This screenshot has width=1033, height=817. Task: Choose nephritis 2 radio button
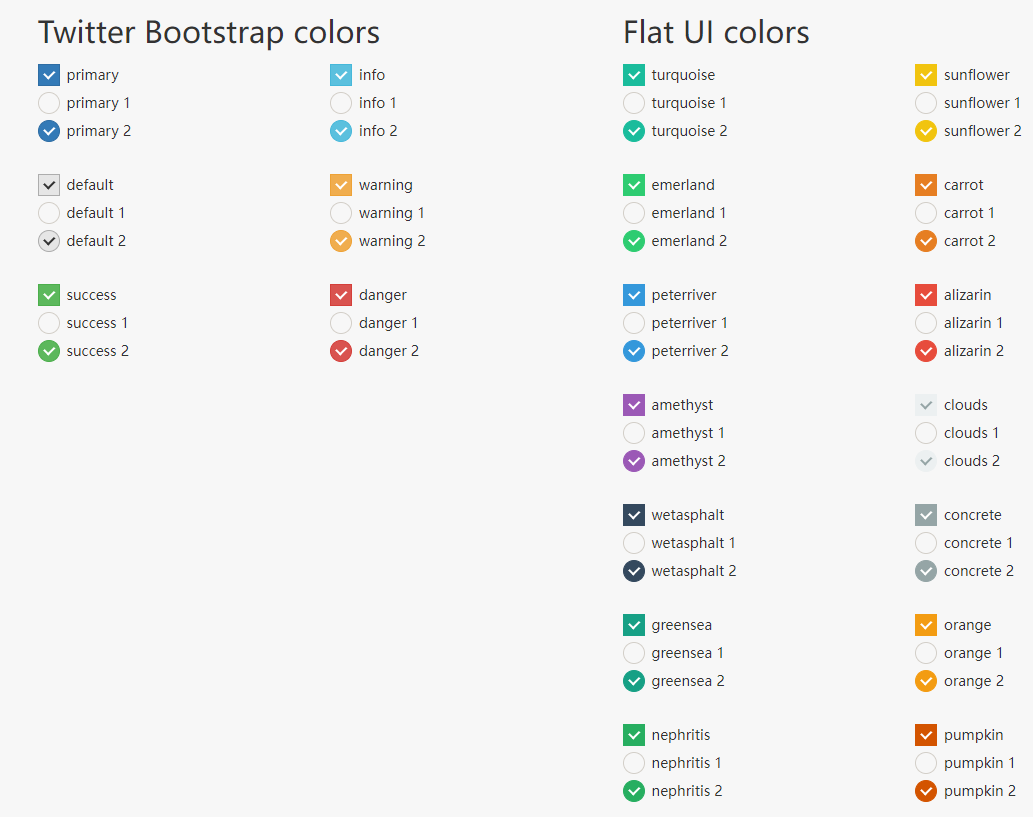[x=634, y=791]
